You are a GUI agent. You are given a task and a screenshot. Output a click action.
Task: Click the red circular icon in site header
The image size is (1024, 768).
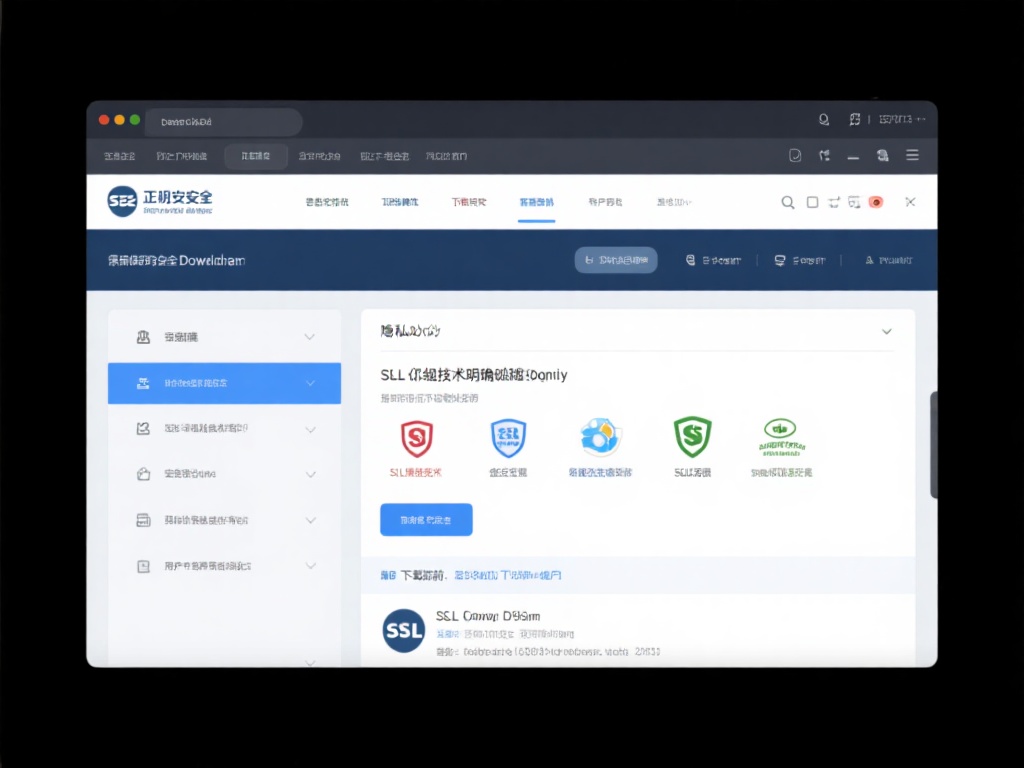coord(876,202)
